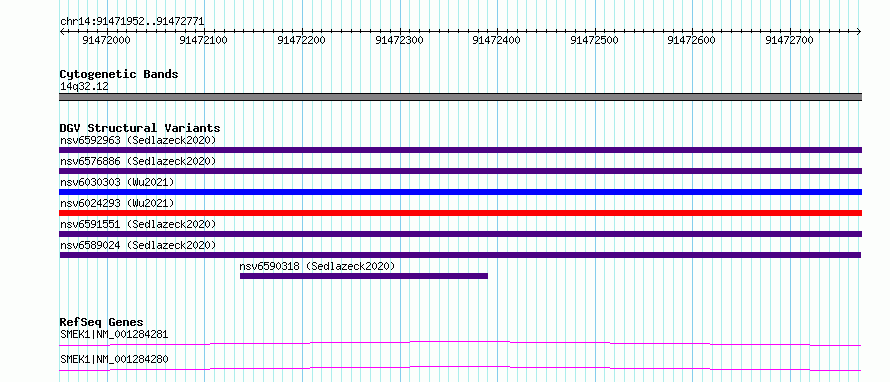890x382 pixels.
Task: Click the nsv6576886 (Sedlazeck2020) label
Action: point(138,161)
